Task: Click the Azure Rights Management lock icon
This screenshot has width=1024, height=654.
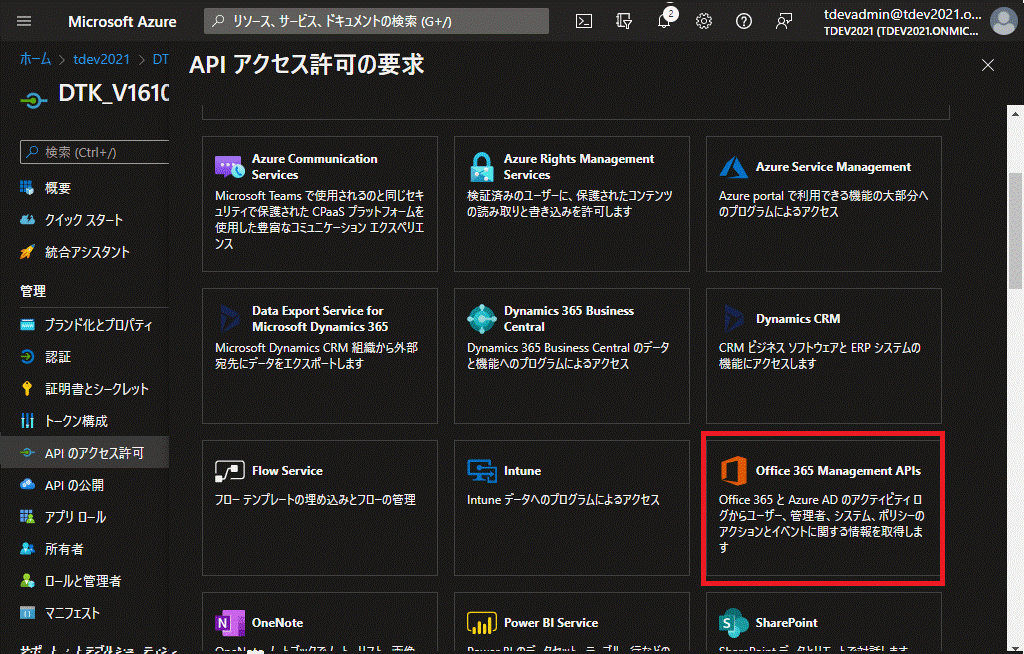Action: point(482,167)
